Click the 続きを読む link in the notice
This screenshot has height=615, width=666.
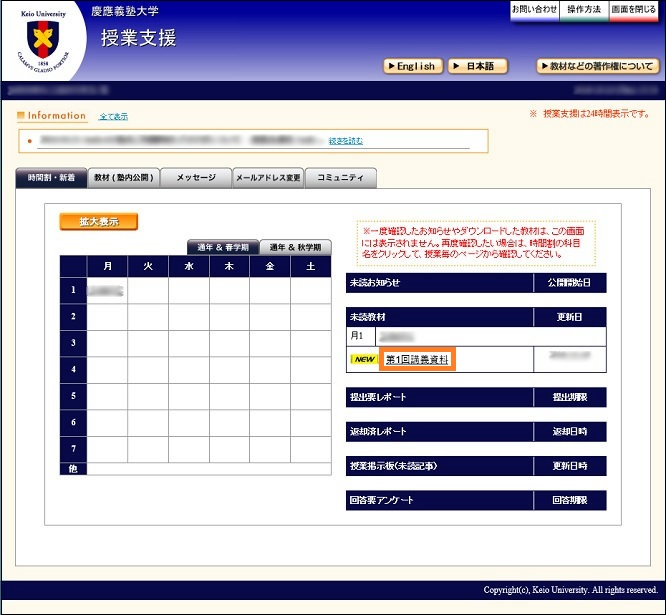pyautogui.click(x=346, y=141)
